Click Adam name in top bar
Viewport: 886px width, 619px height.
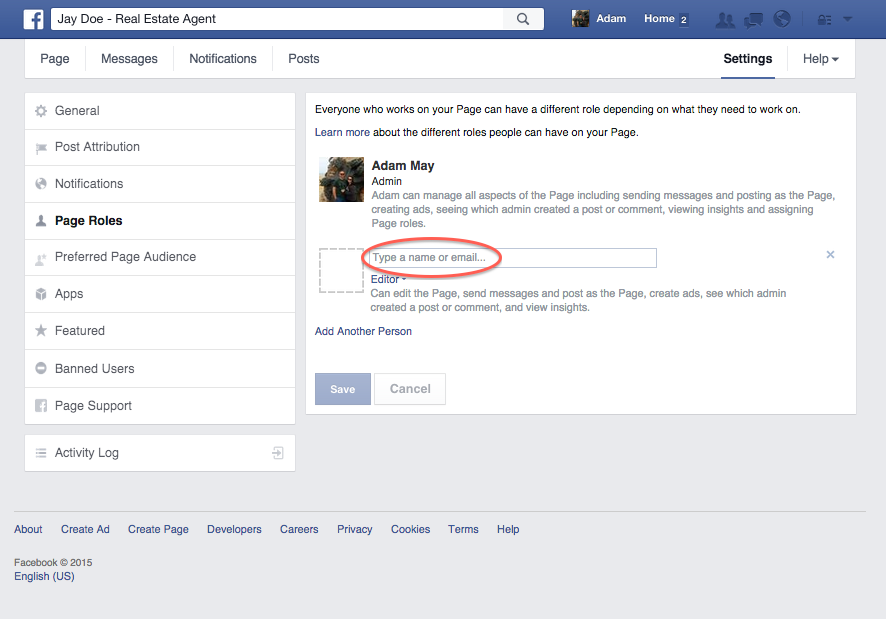point(611,19)
